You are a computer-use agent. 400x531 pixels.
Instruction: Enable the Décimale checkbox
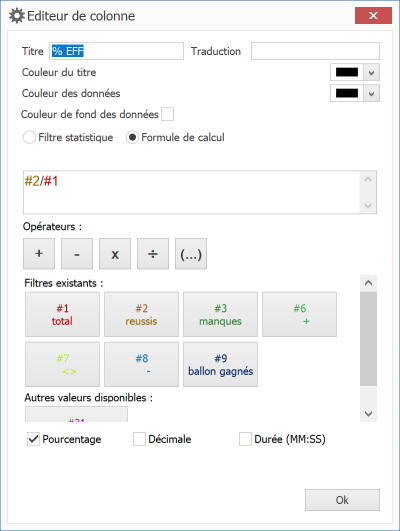139,439
